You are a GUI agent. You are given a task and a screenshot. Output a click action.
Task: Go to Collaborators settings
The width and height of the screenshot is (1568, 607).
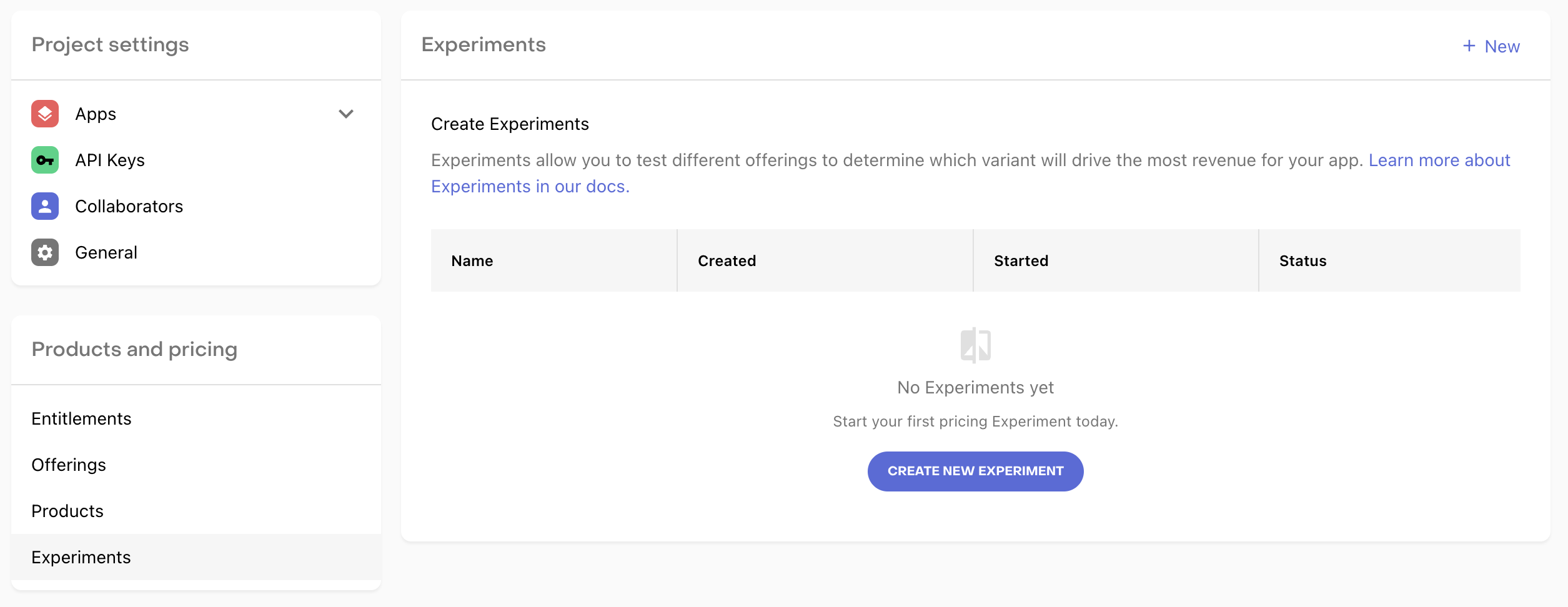(129, 206)
